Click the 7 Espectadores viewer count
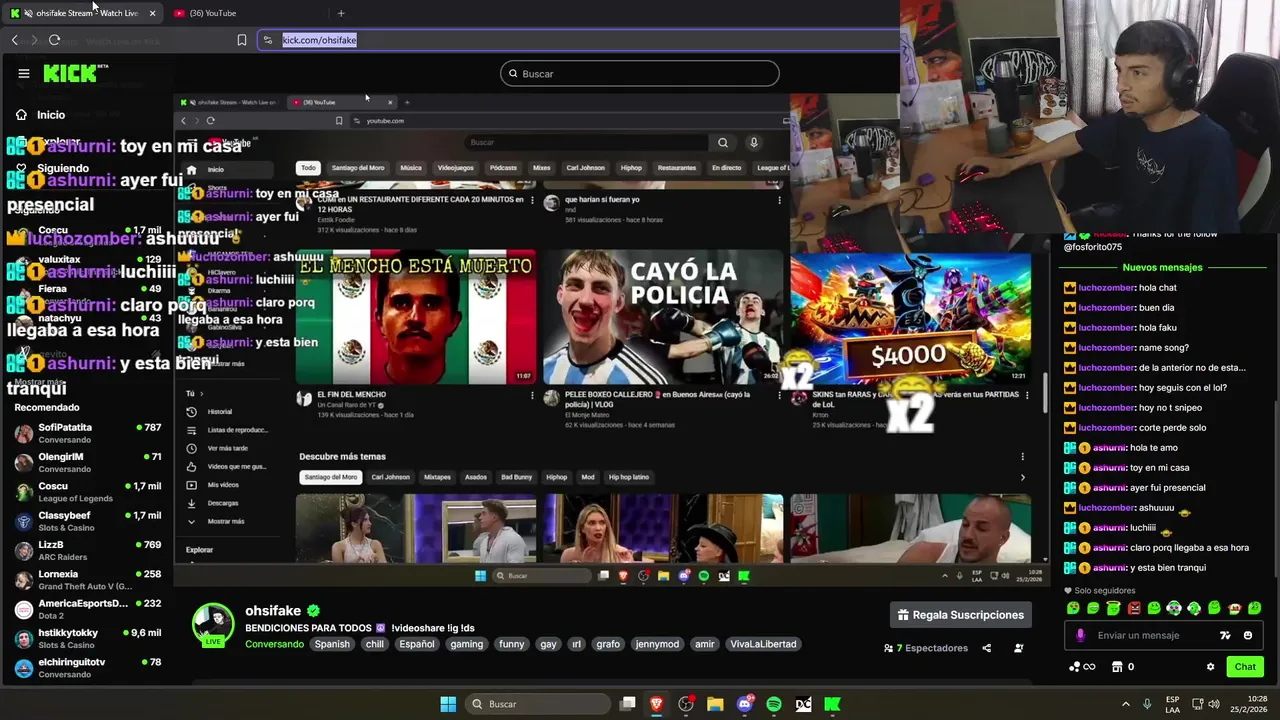The width and height of the screenshot is (1280, 720). pyautogui.click(x=926, y=648)
